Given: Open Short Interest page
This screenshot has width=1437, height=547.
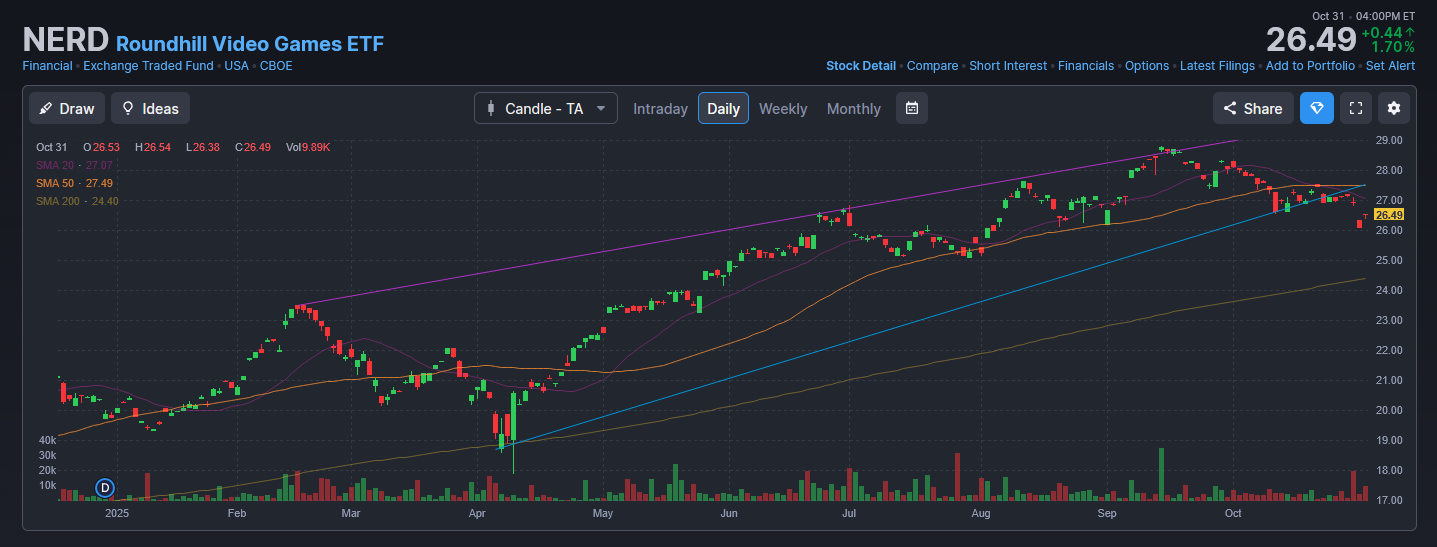Looking at the screenshot, I should 1008,66.
